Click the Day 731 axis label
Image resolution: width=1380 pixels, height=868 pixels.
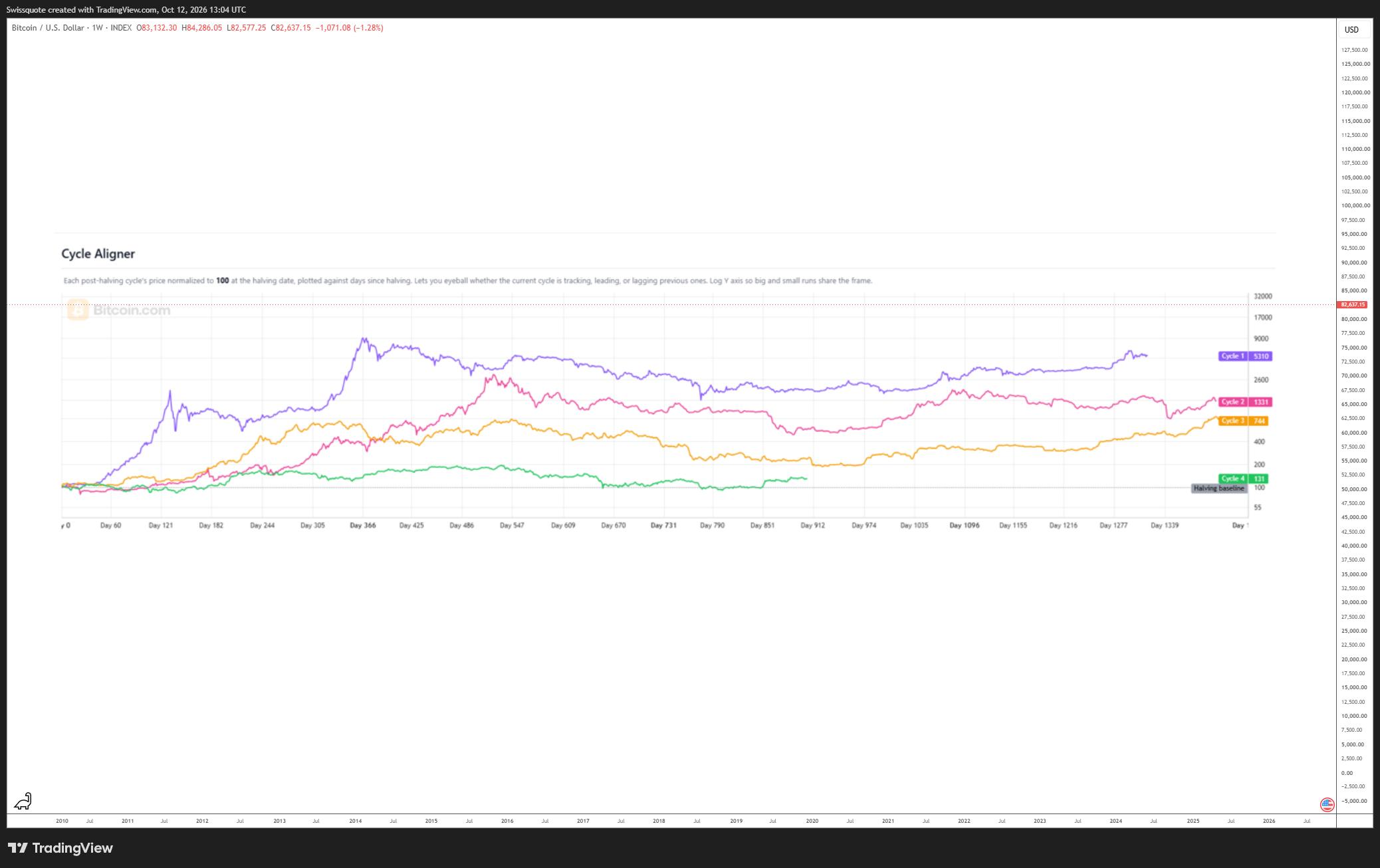click(x=663, y=525)
